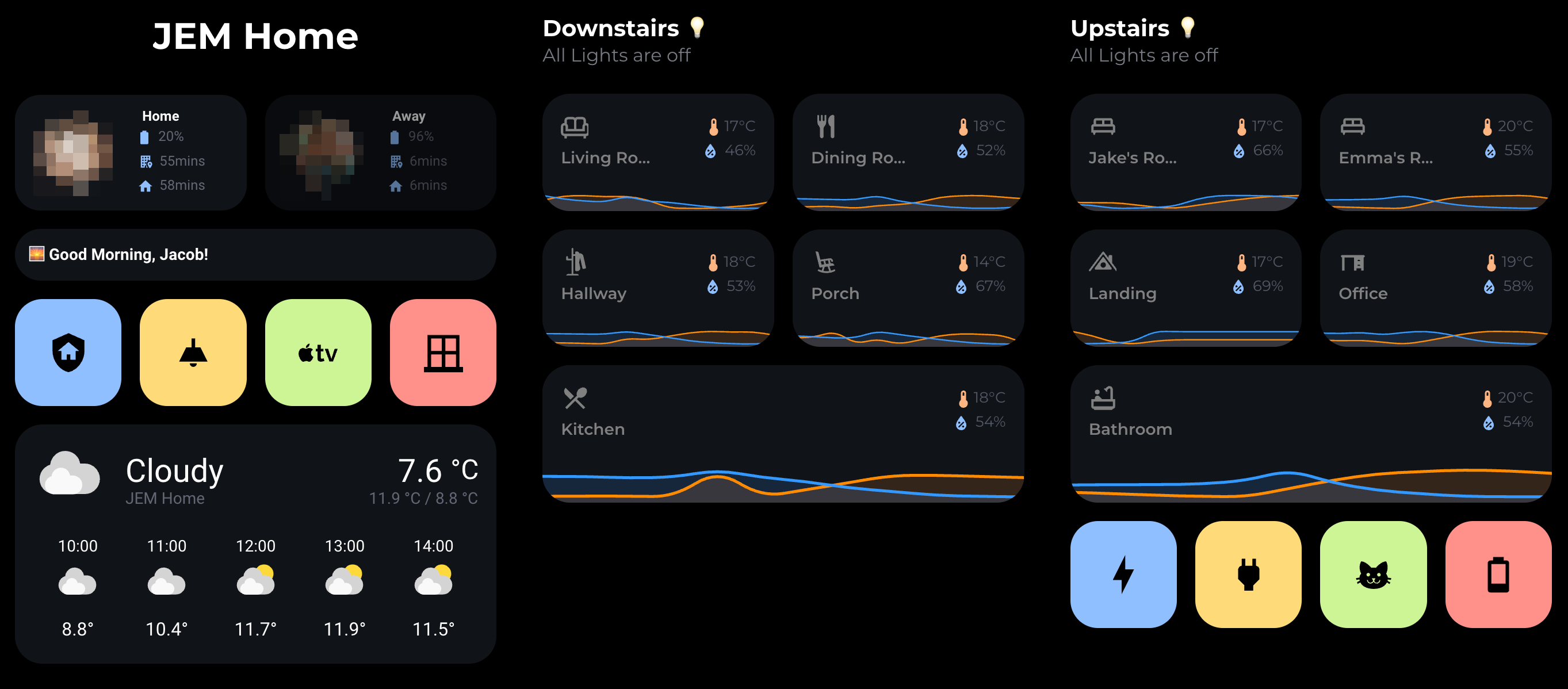1568x689 pixels.
Task: Toggle the Downstairs light bulb
Action: point(698,27)
